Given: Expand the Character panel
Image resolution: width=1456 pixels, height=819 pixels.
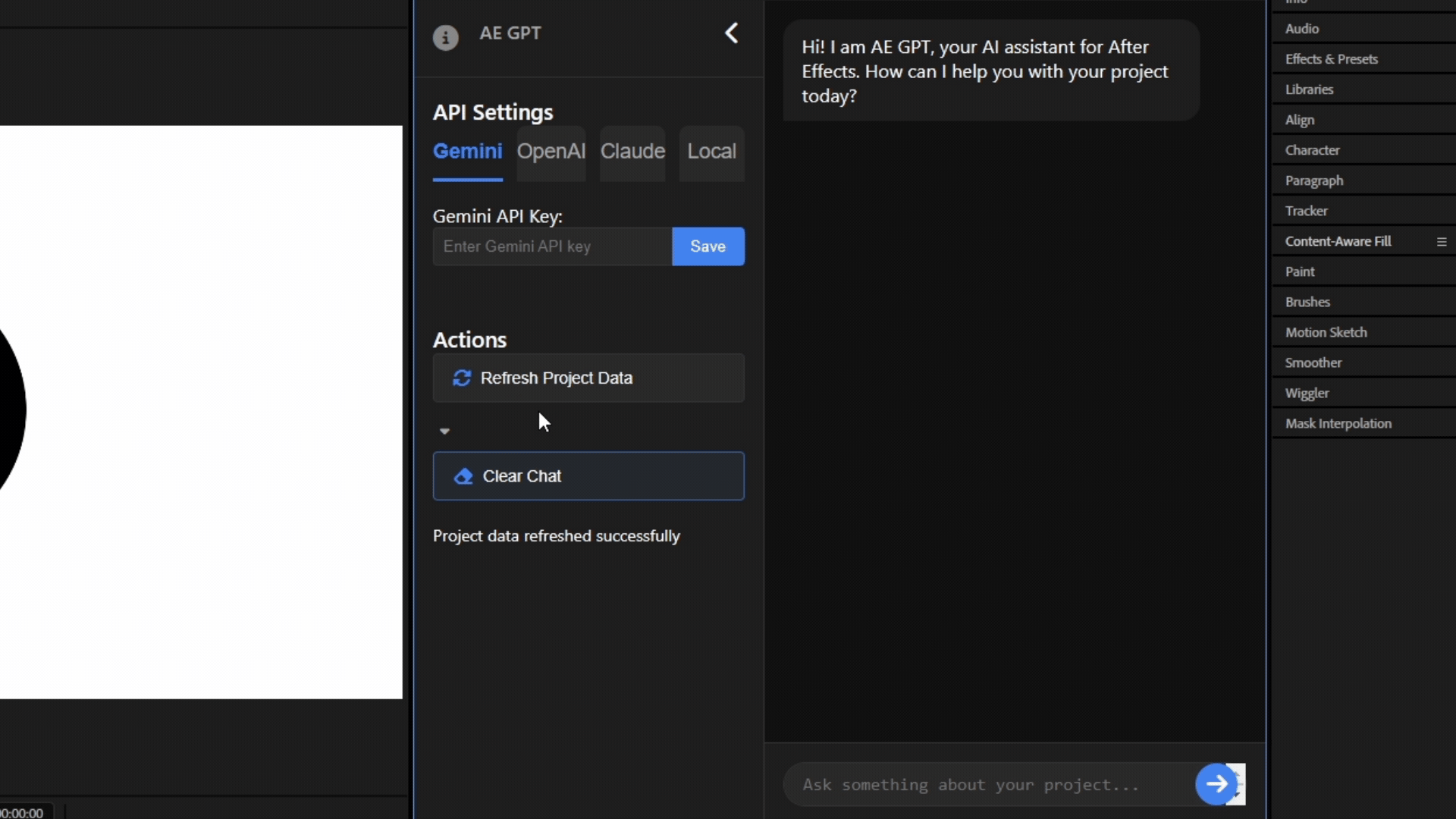Looking at the screenshot, I should tap(1312, 150).
